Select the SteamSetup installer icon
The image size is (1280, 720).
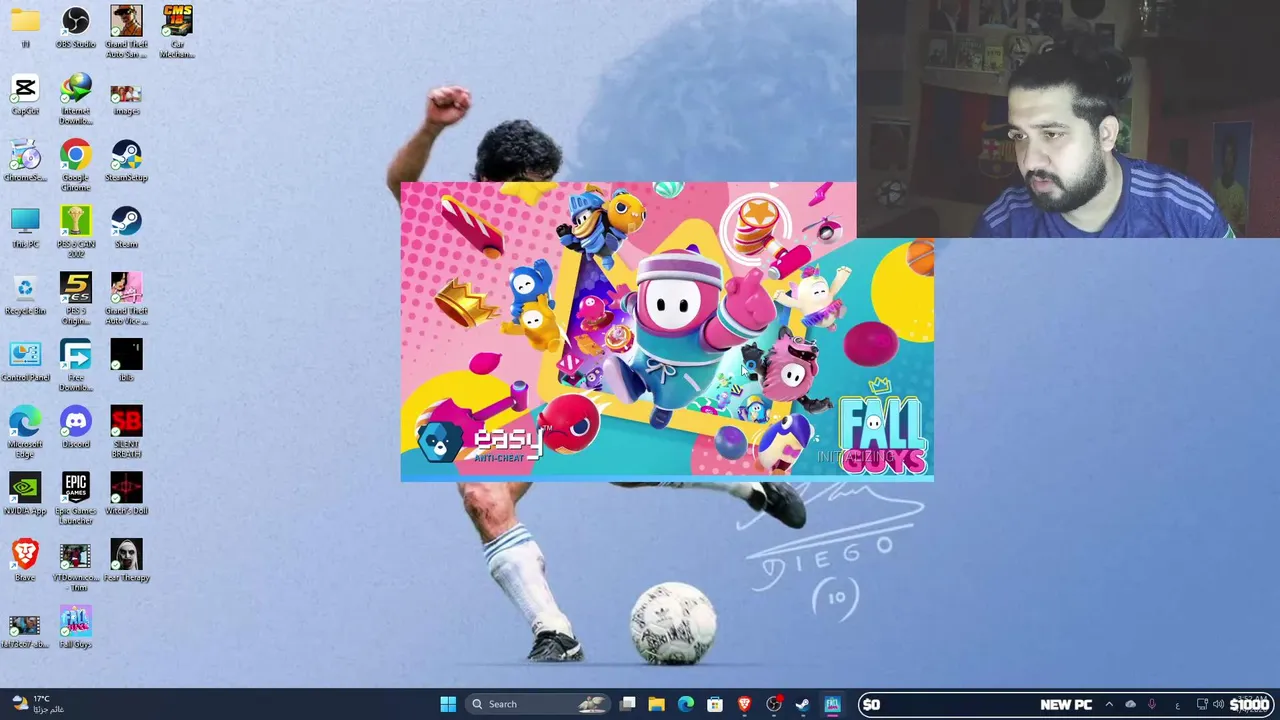pos(126,161)
